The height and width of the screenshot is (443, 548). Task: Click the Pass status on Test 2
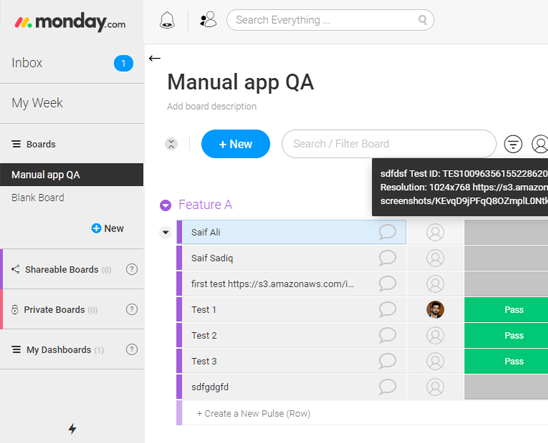point(506,335)
